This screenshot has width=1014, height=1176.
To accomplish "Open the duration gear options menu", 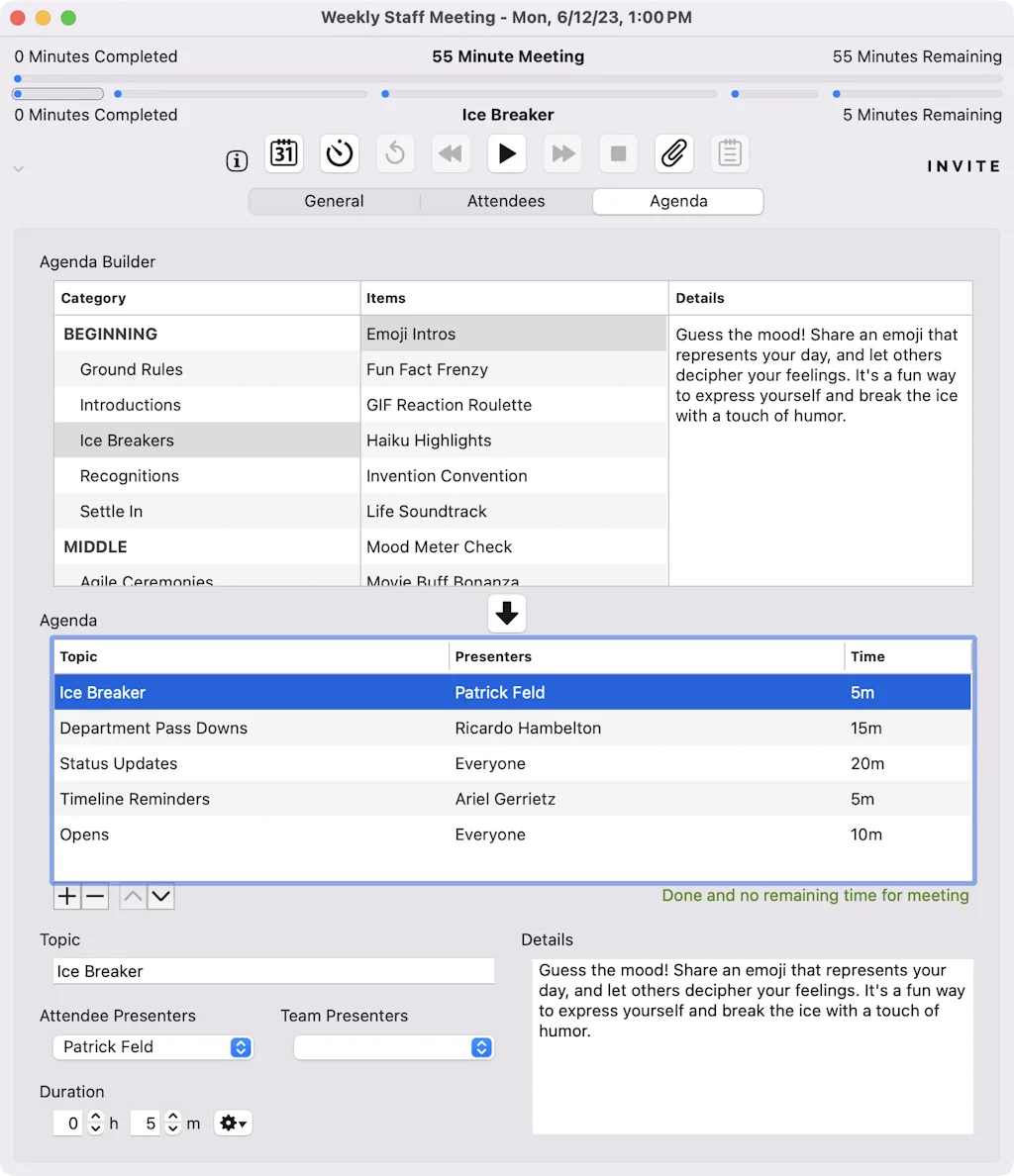I will tap(233, 1124).
